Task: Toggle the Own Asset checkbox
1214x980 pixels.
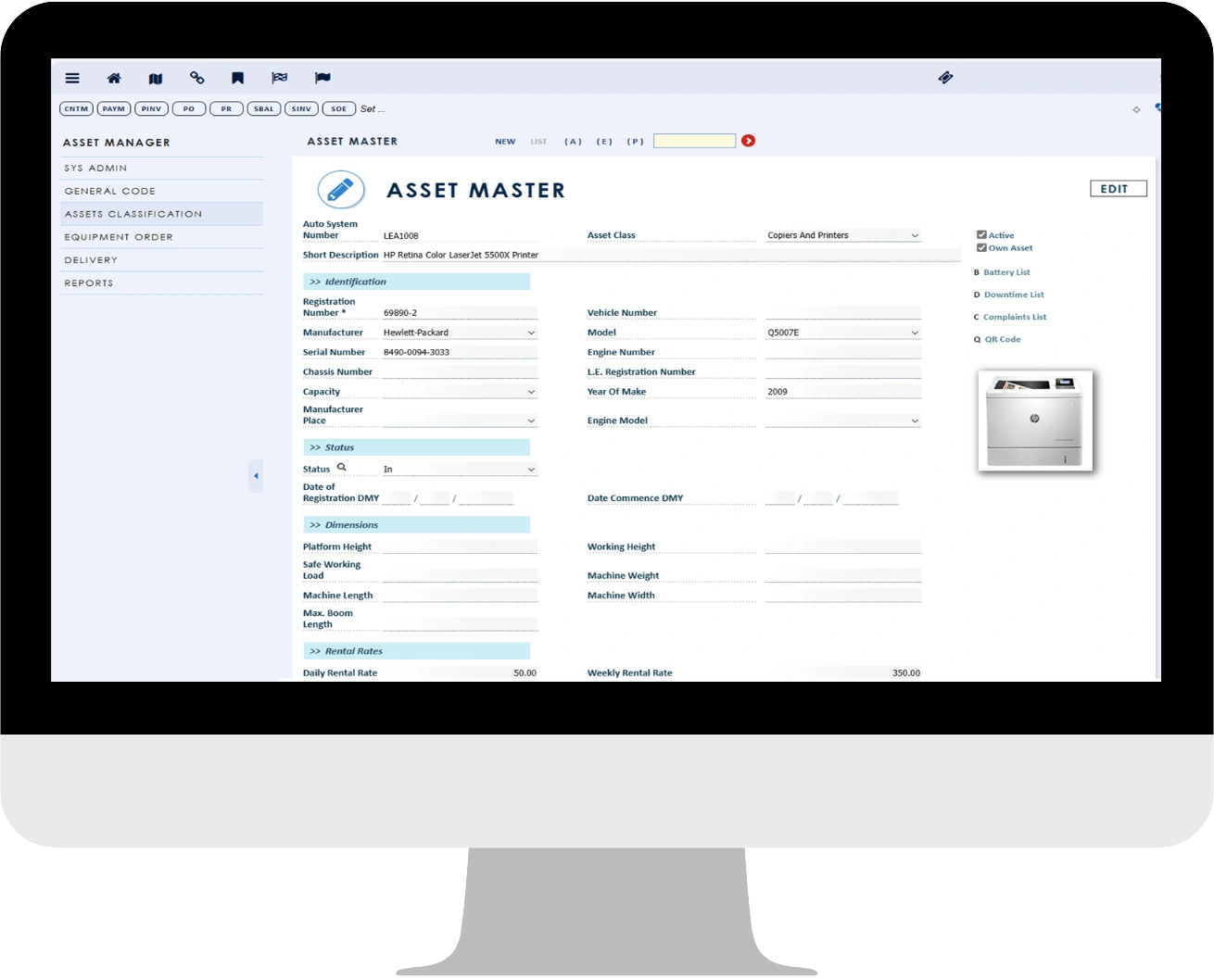Action: [981, 248]
